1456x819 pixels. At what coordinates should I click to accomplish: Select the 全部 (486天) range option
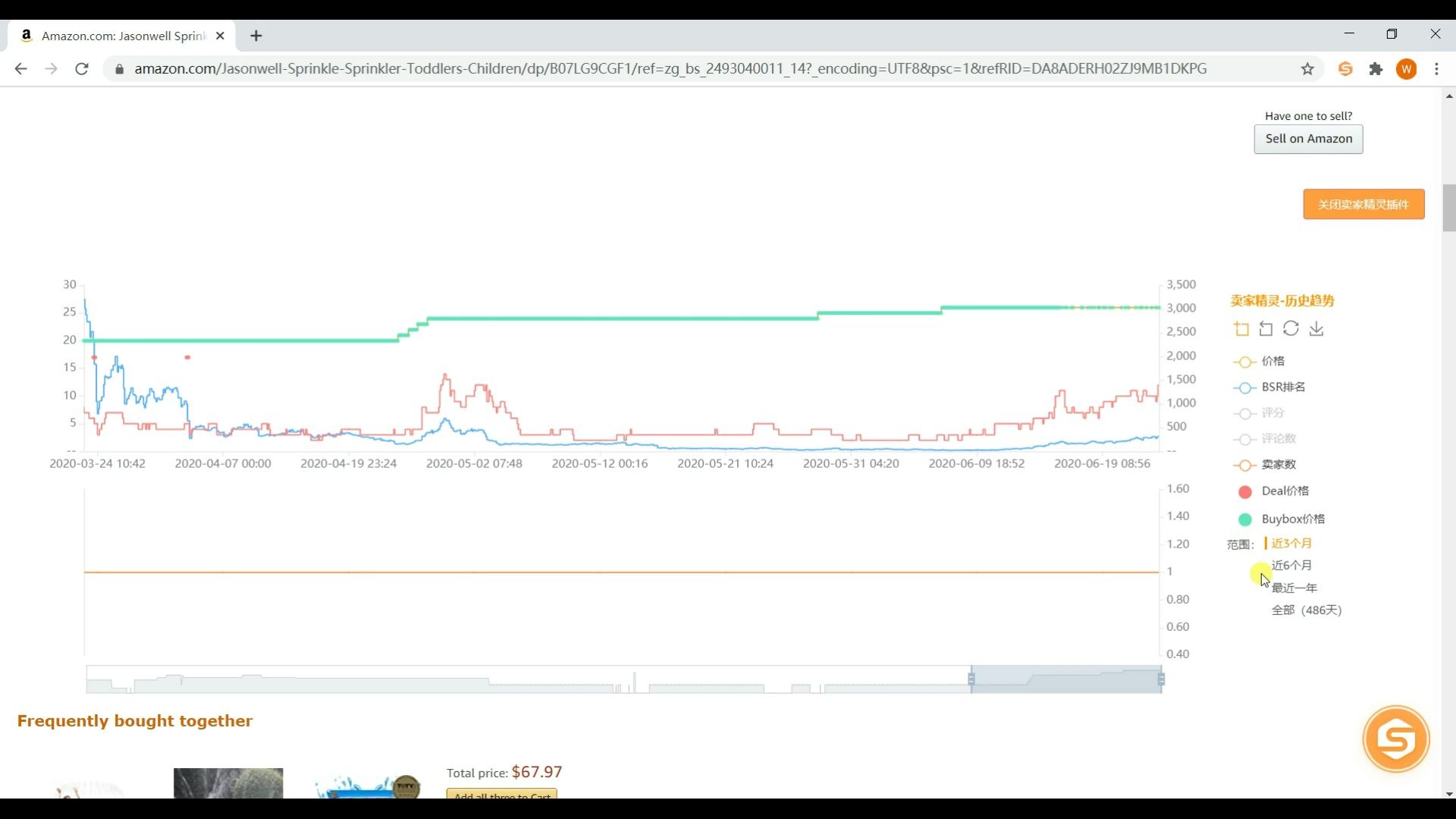tap(1306, 610)
